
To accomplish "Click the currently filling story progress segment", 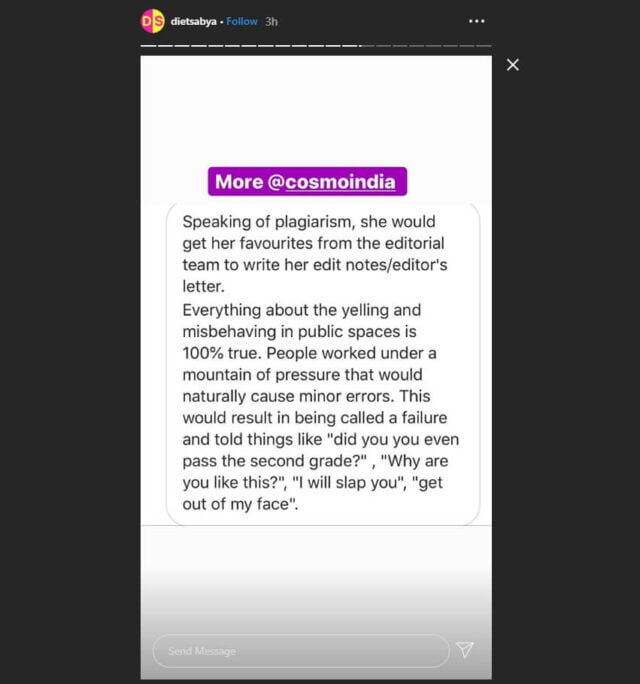I will point(352,46).
